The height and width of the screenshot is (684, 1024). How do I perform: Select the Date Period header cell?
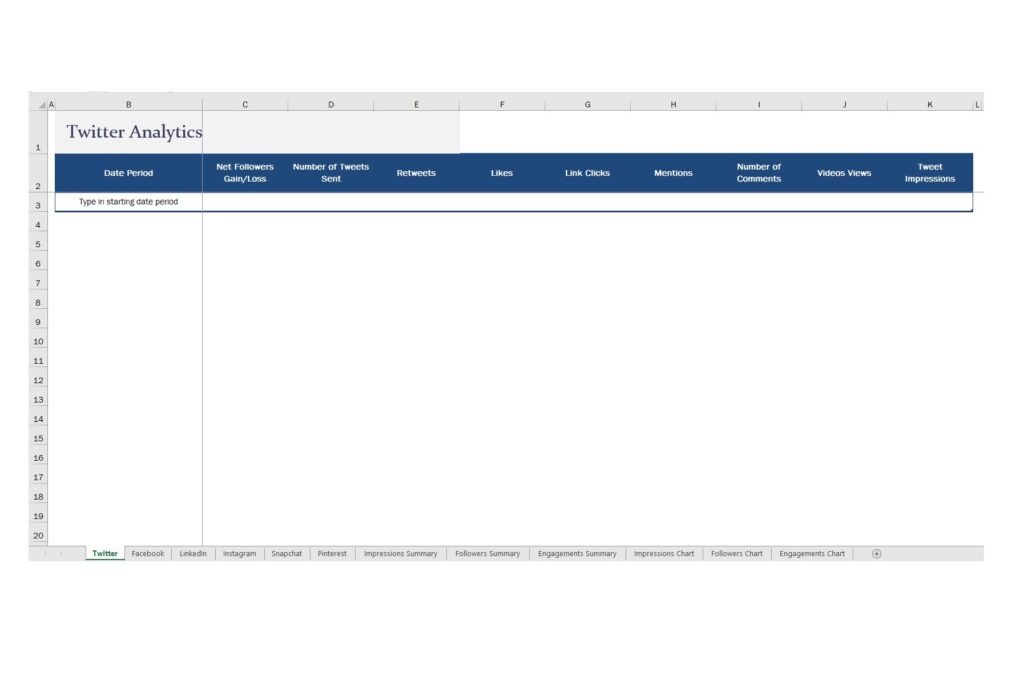coord(129,173)
